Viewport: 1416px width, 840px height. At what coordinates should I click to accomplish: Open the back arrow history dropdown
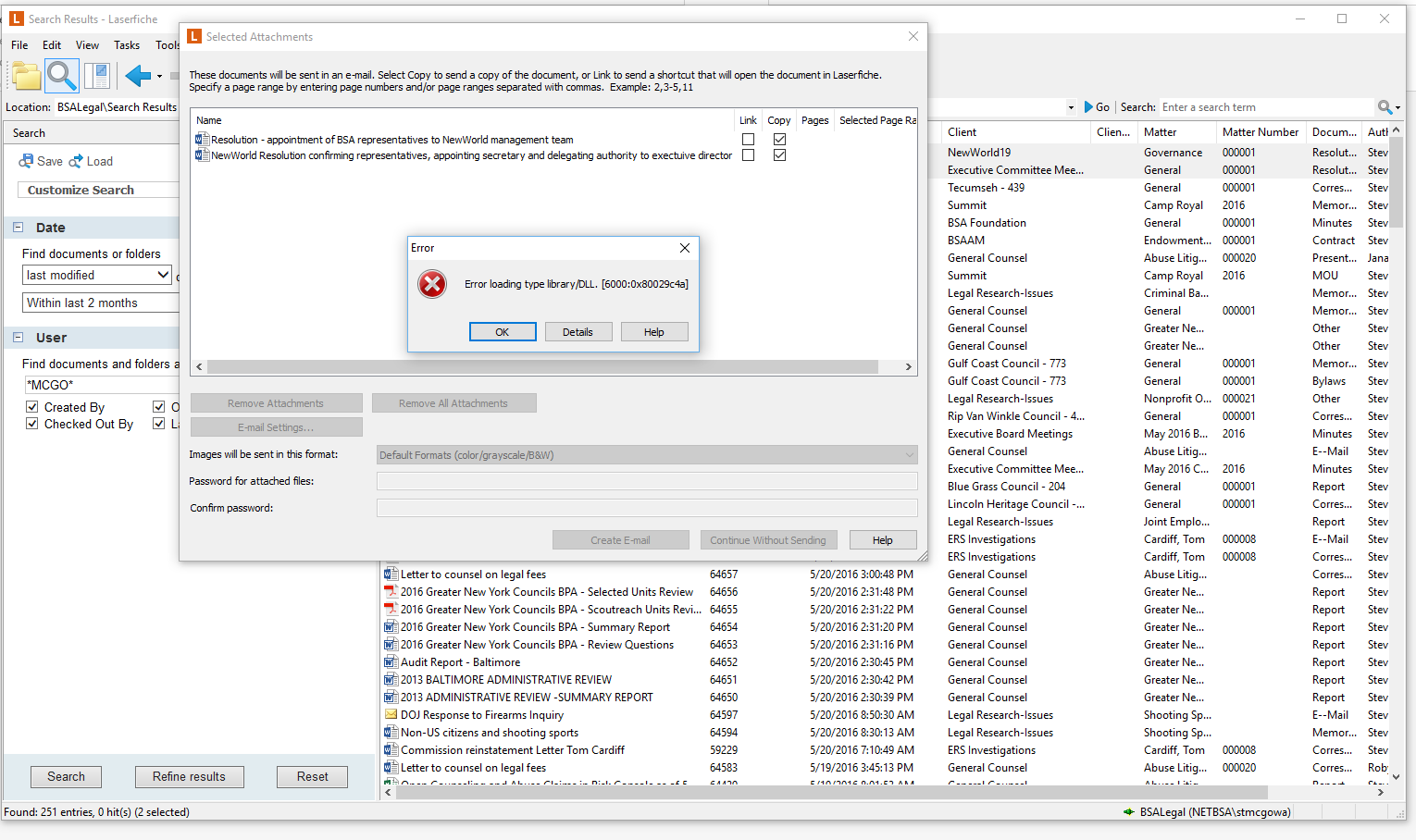click(159, 77)
